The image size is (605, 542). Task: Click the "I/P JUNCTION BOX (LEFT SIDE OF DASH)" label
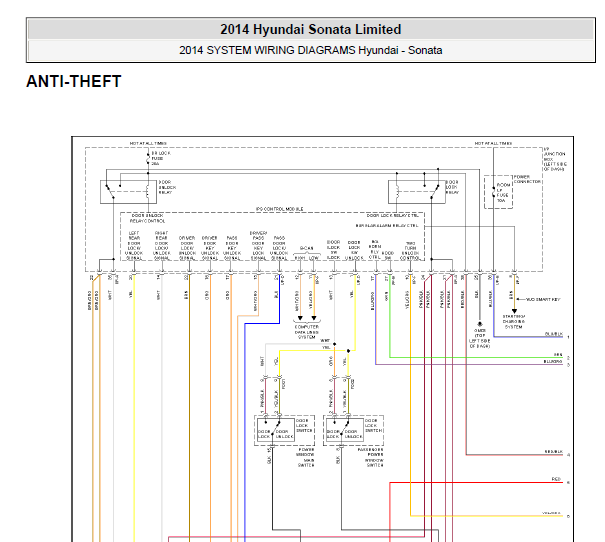(x=555, y=159)
